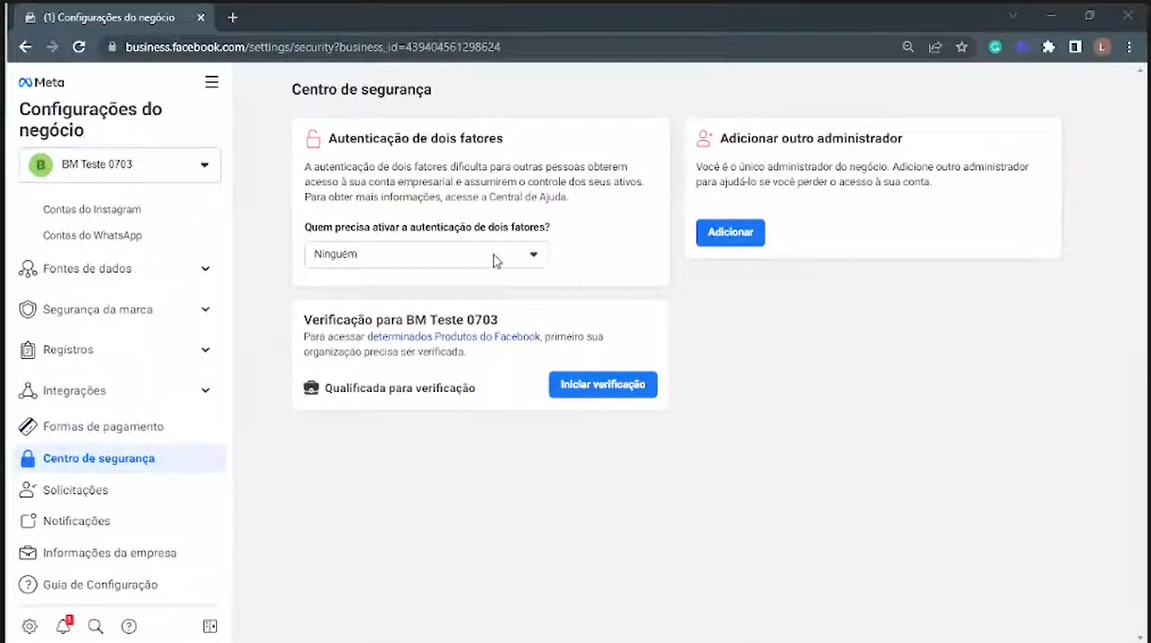The width and height of the screenshot is (1151, 643).
Task: Go to Formas de pagamento
Action: click(x=103, y=426)
